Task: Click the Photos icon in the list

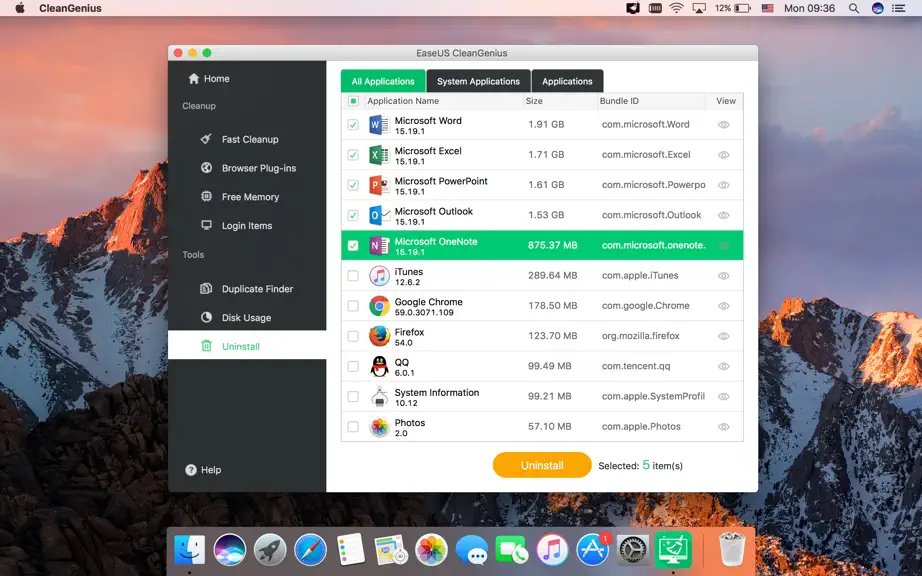Action: tap(379, 427)
